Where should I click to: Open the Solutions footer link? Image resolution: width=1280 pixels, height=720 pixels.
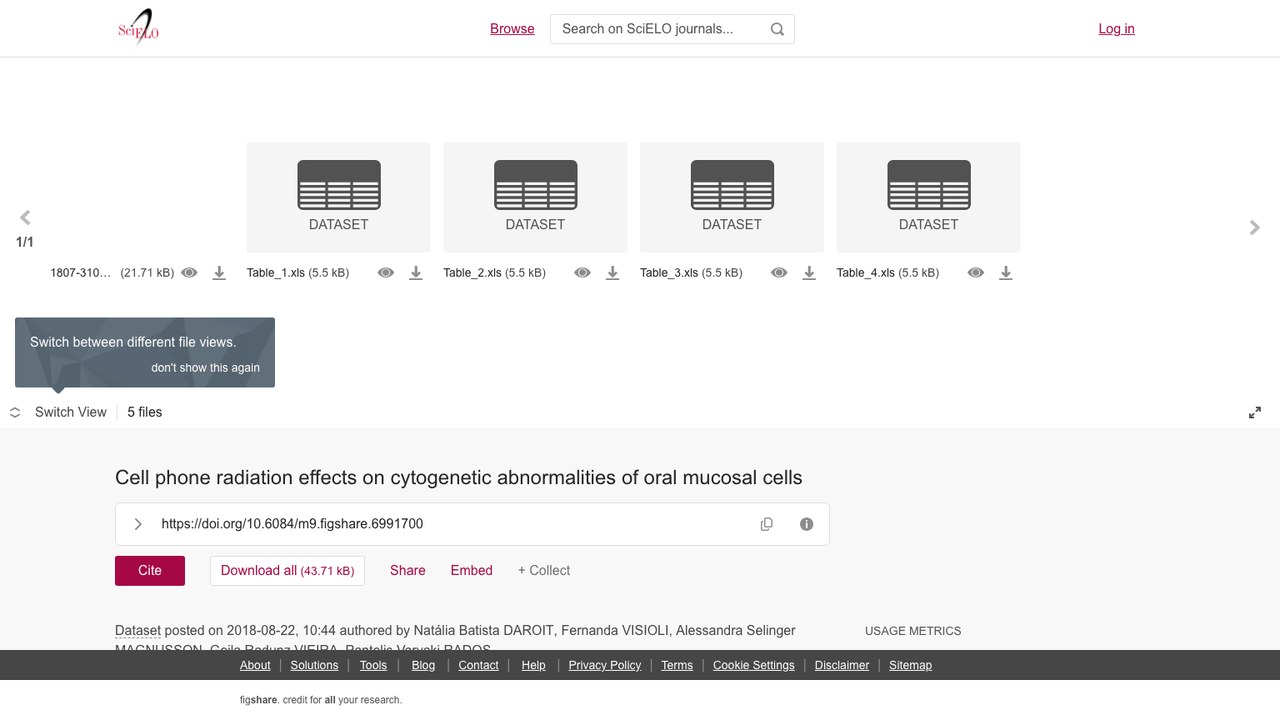(x=315, y=665)
